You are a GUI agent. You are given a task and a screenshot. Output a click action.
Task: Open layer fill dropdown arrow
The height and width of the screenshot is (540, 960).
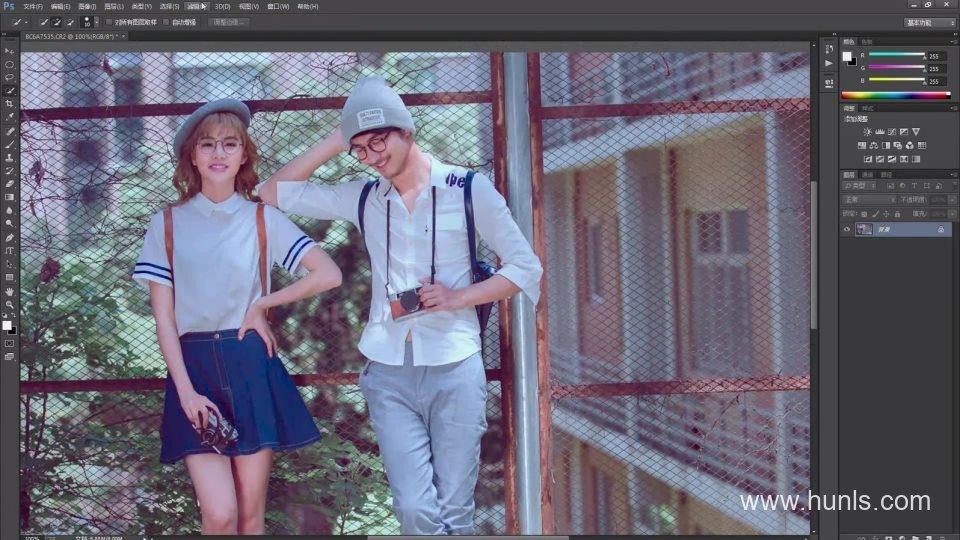952,214
